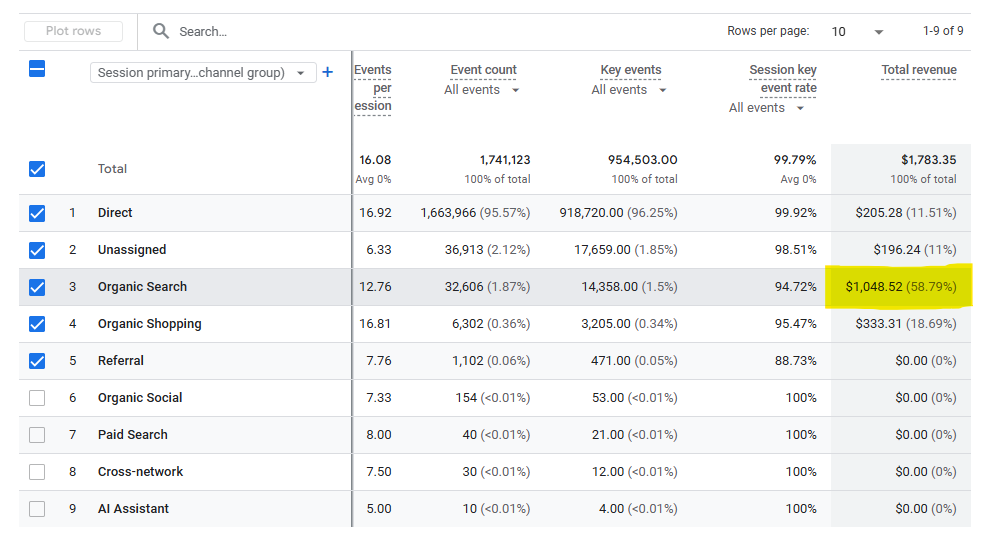
Task: Uncheck the Total row checkbox
Action: coord(37,169)
